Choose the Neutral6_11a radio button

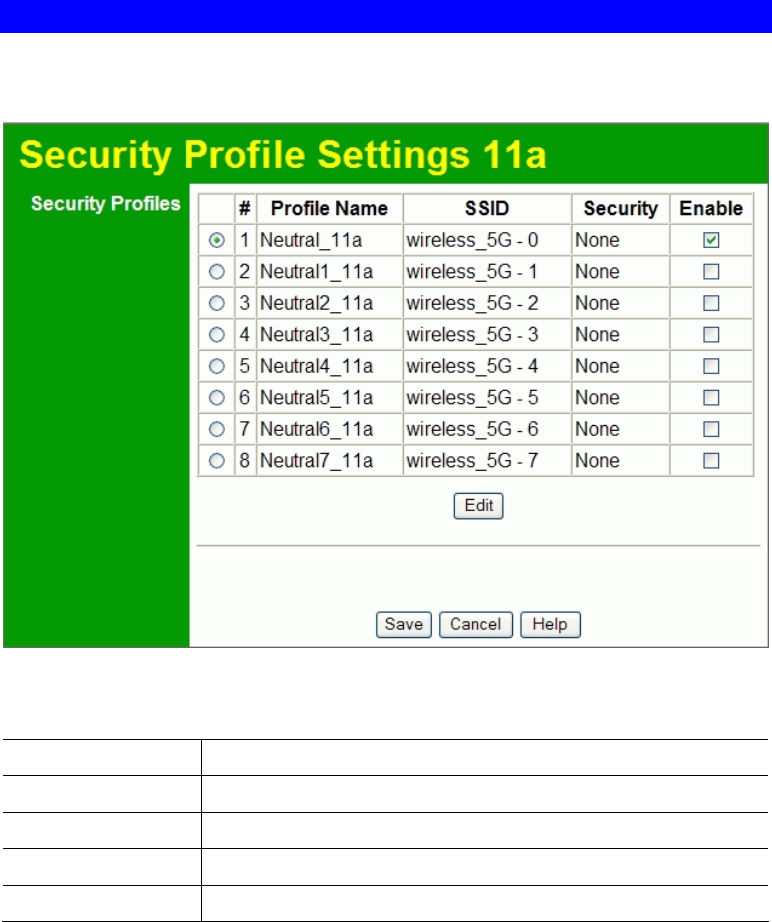coord(216,429)
